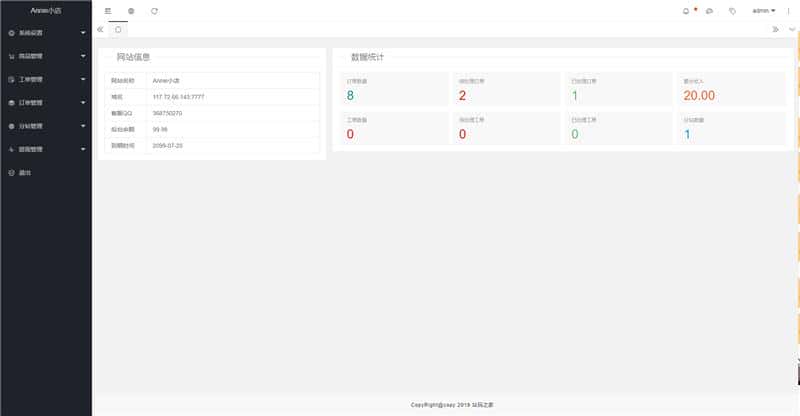800x416 pixels.
Task: Expand arrow beside 分站管理
Action: point(83,126)
